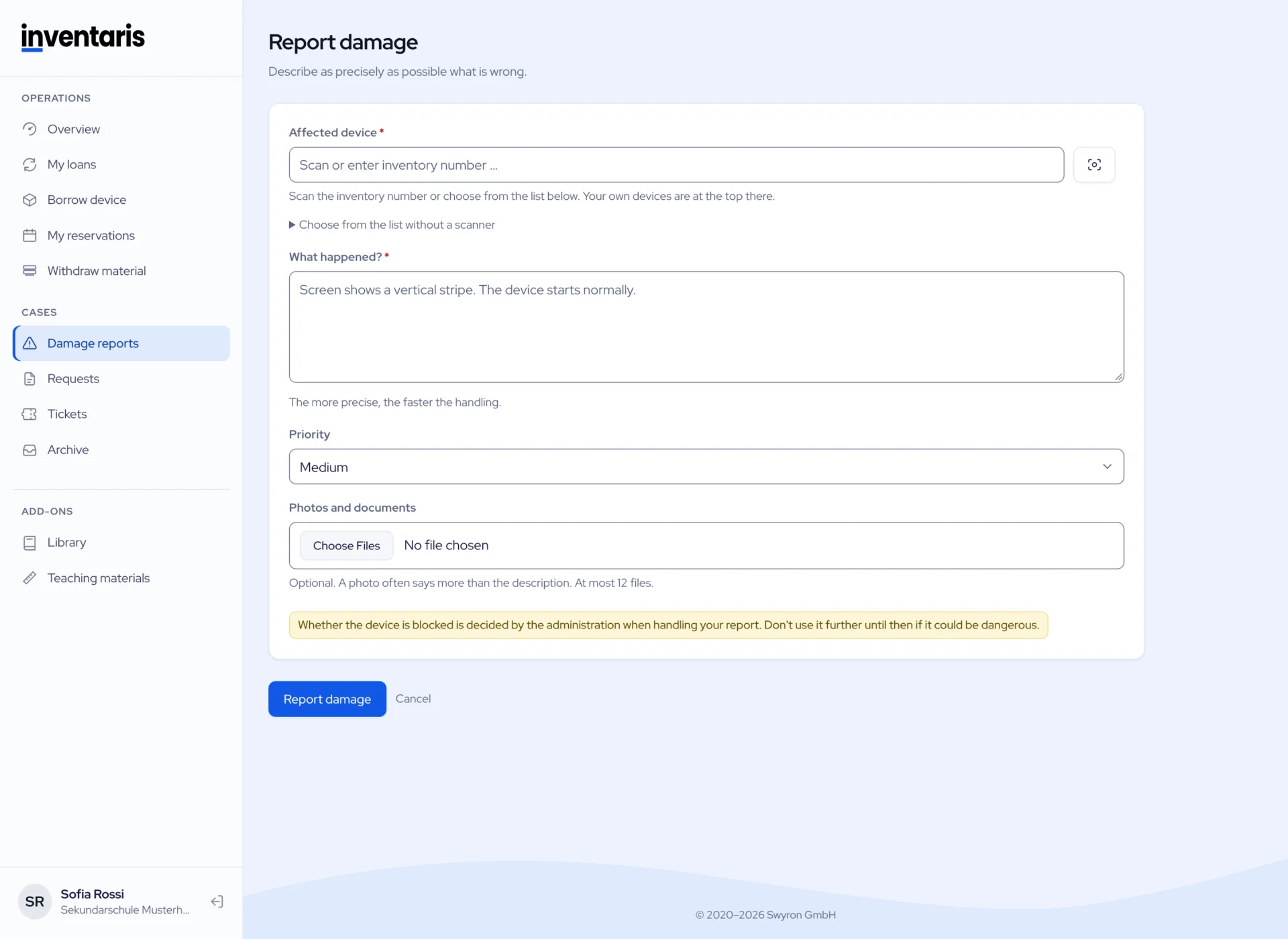
Task: Open Overview in the sidebar
Action: [121, 129]
